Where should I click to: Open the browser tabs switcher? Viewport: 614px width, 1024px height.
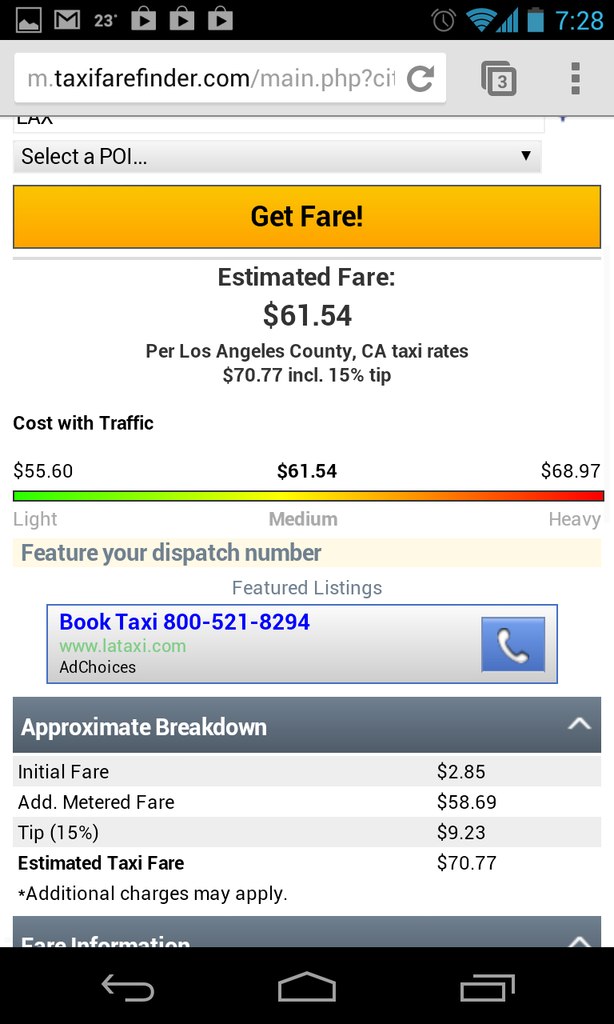[499, 78]
